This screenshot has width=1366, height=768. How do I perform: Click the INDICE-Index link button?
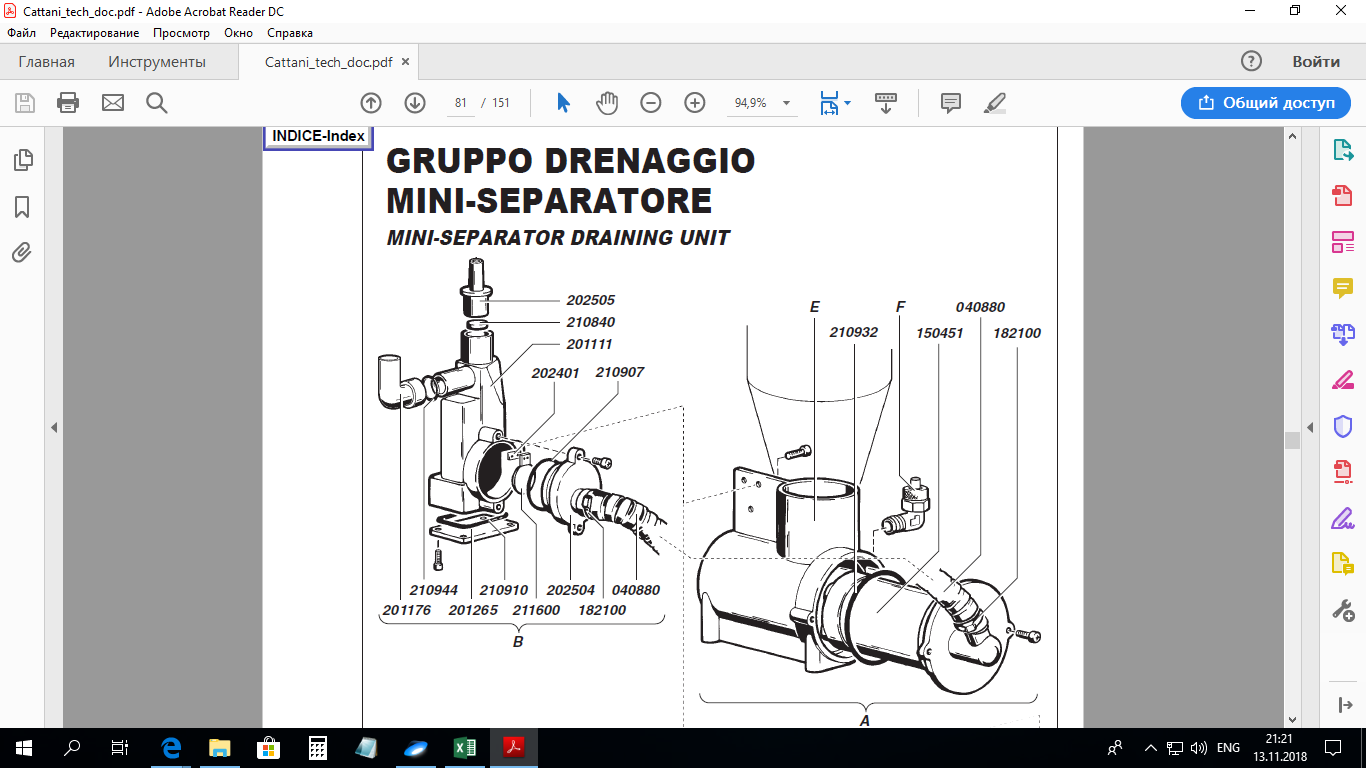point(318,137)
